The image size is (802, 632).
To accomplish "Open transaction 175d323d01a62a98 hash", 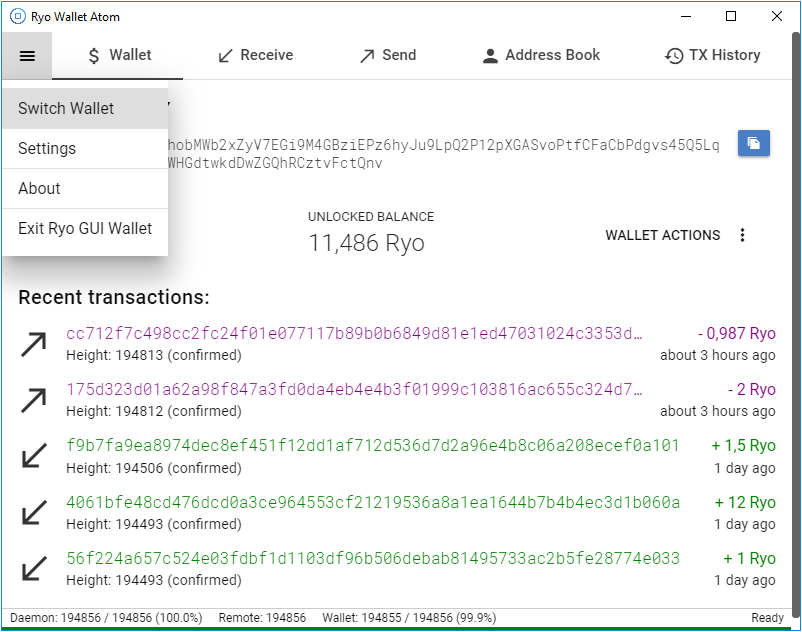I will click(354, 390).
